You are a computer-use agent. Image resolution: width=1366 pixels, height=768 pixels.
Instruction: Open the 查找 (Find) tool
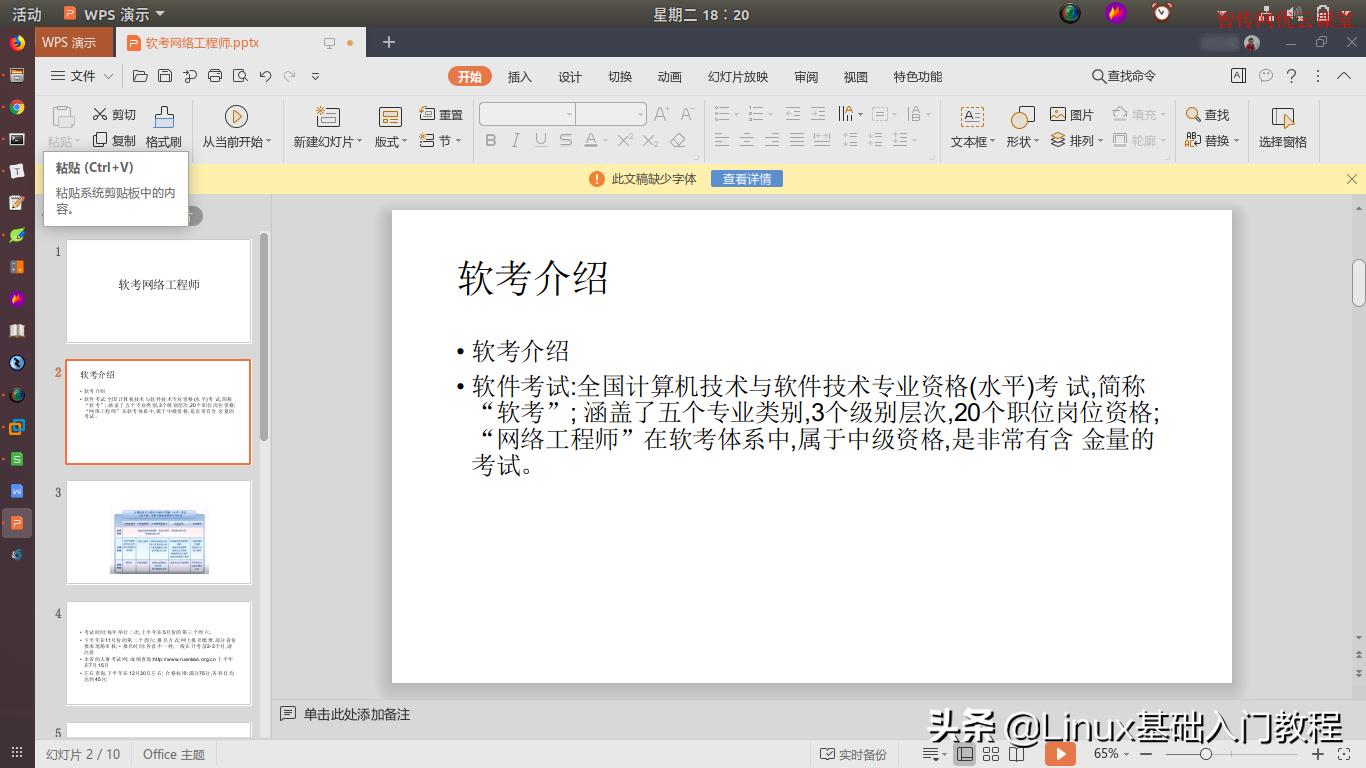click(1209, 114)
